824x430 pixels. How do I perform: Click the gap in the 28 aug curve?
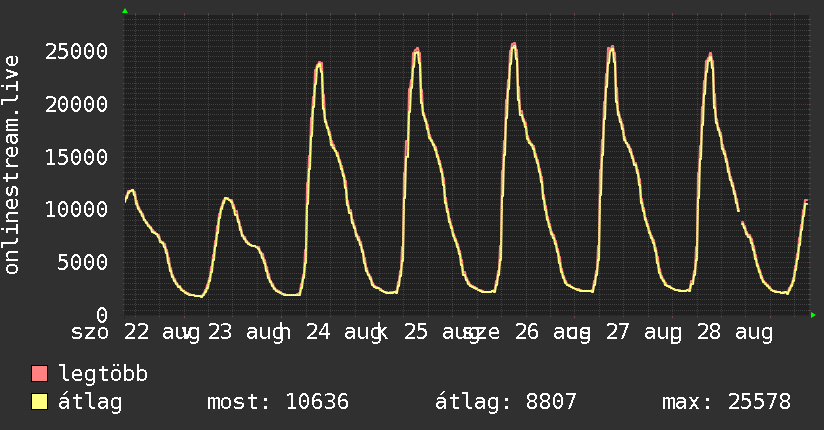click(x=741, y=217)
